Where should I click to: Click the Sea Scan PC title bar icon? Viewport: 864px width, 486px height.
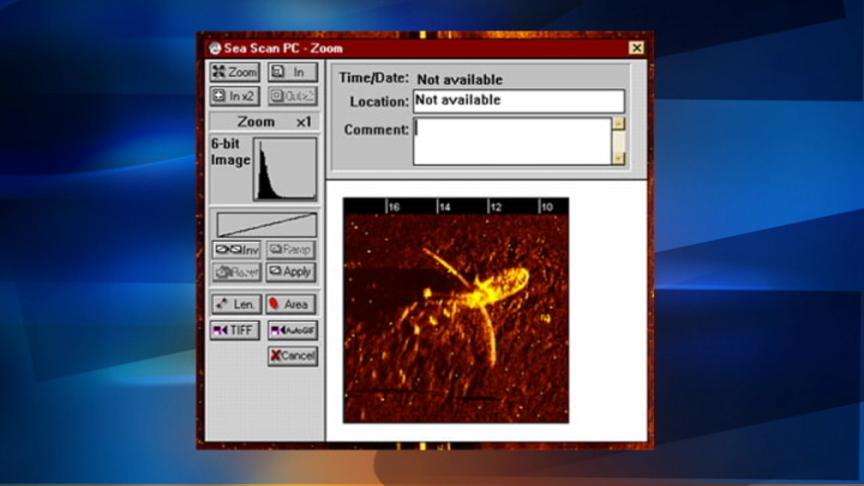pos(214,48)
